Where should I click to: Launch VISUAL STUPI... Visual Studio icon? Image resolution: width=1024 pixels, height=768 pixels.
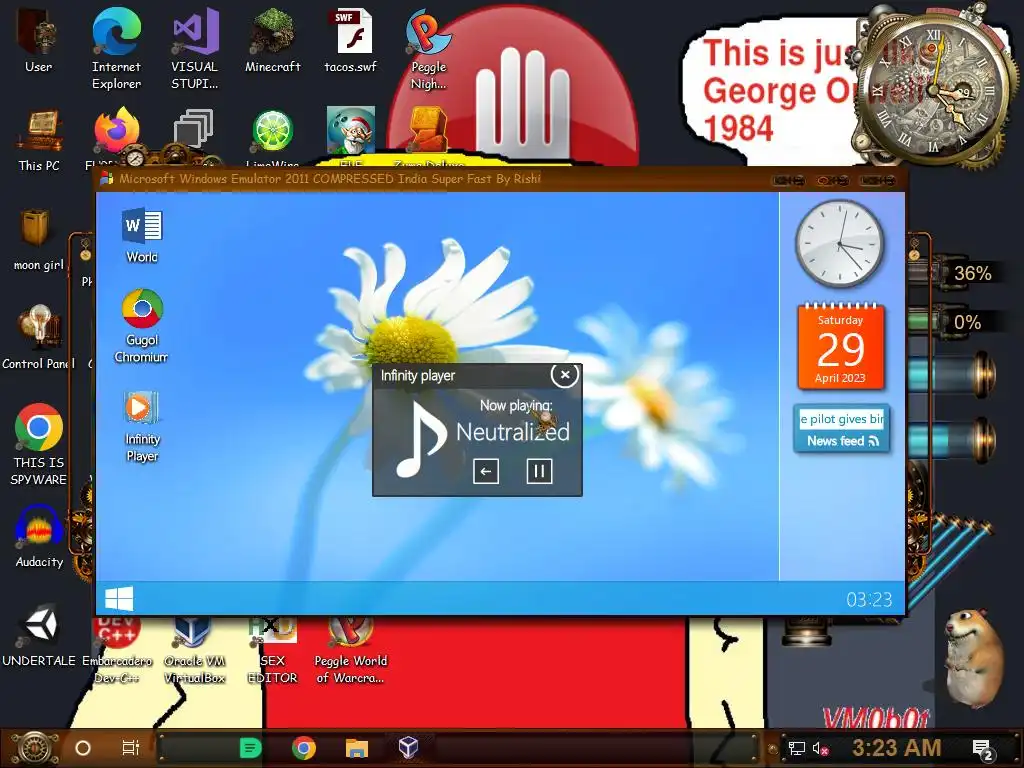pyautogui.click(x=195, y=47)
